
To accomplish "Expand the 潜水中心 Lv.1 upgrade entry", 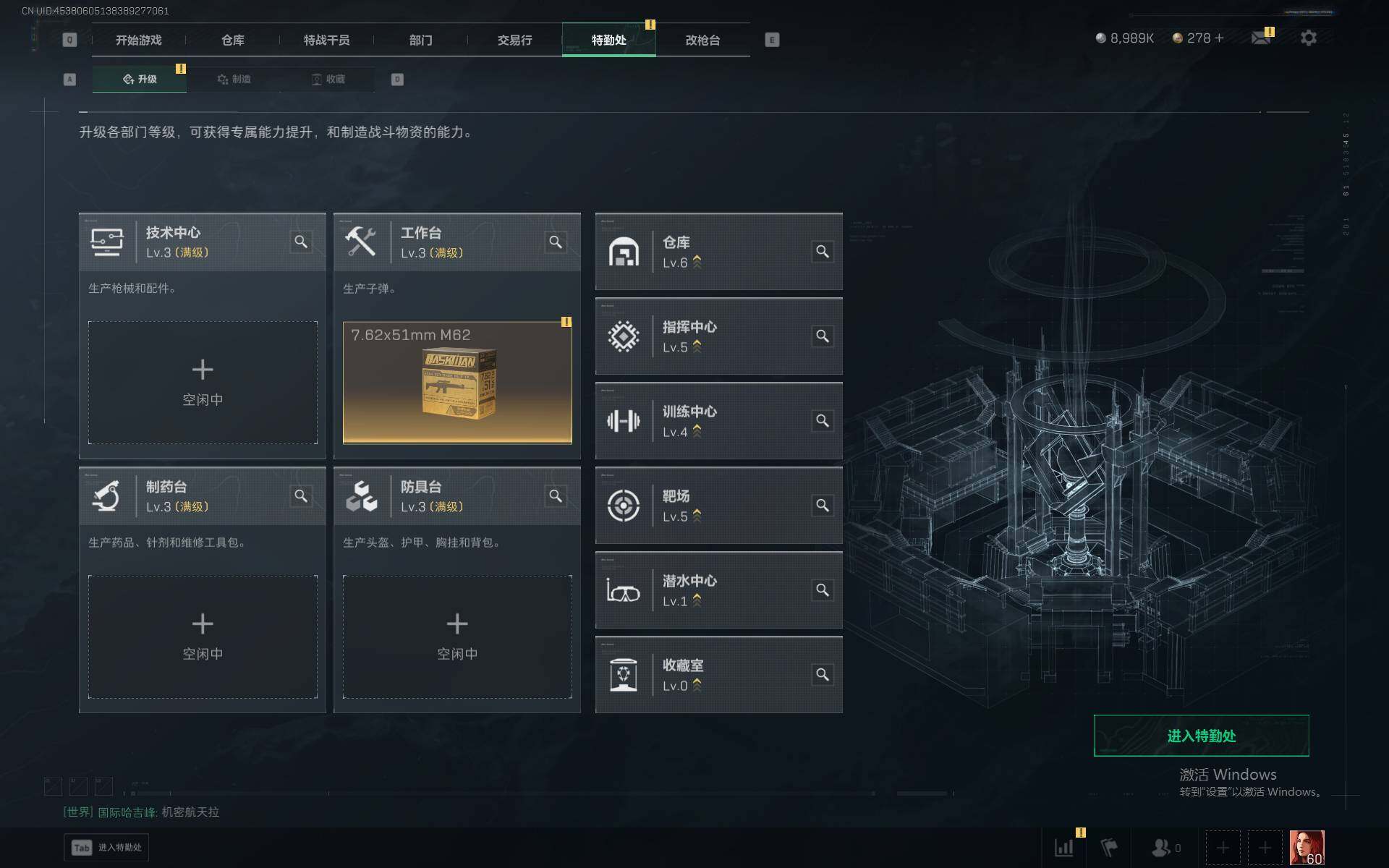I will coord(718,590).
